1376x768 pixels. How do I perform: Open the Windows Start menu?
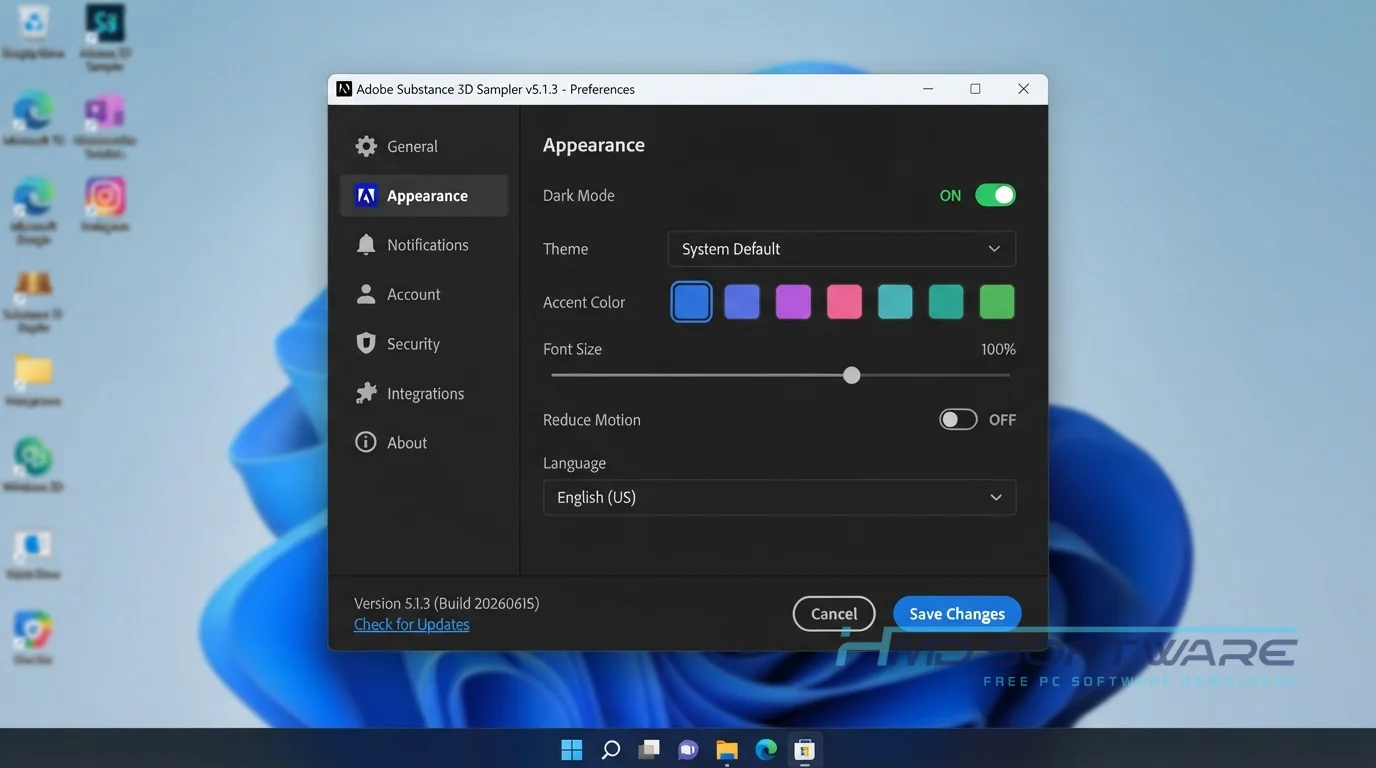point(572,749)
